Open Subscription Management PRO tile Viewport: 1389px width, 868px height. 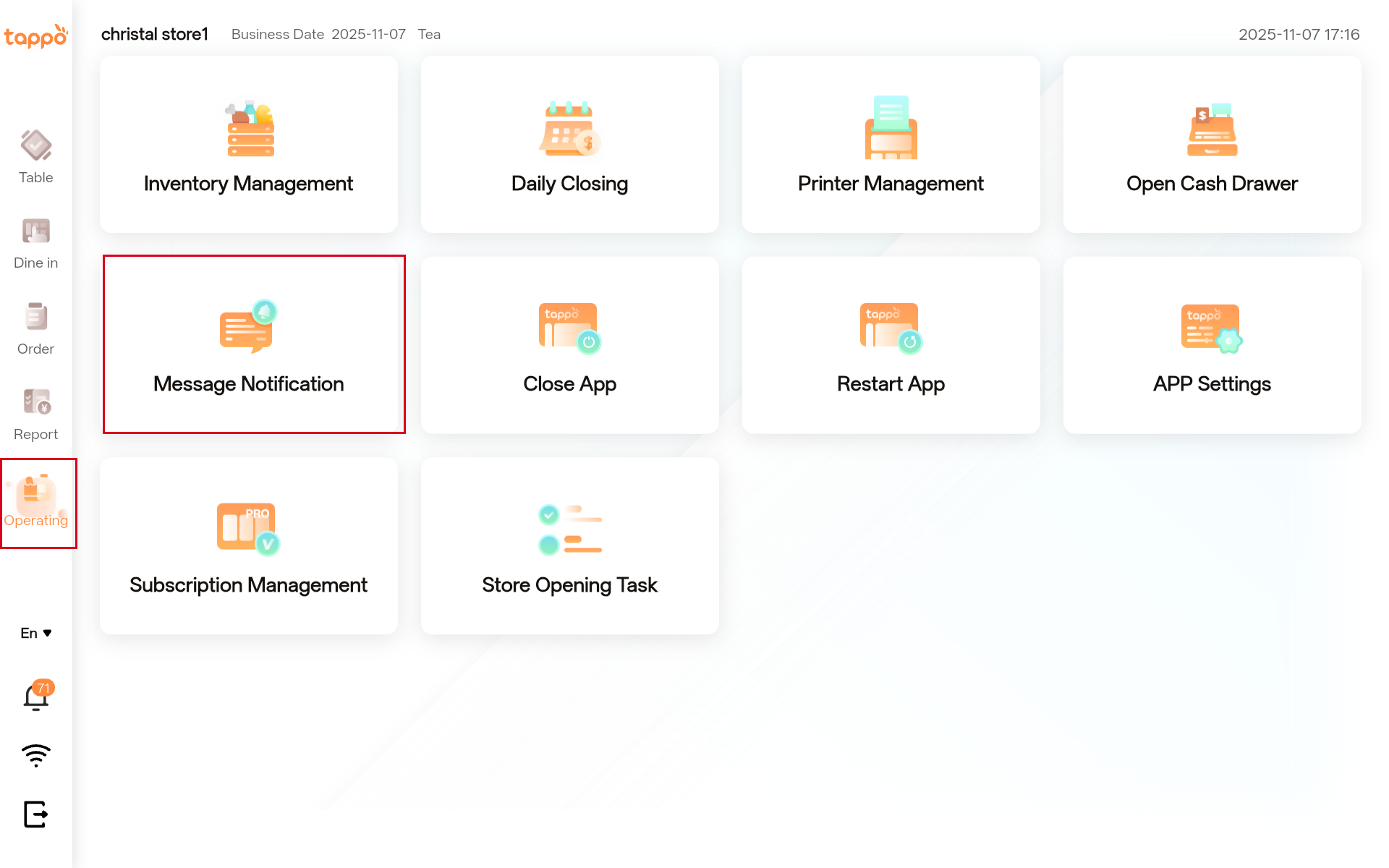[248, 545]
